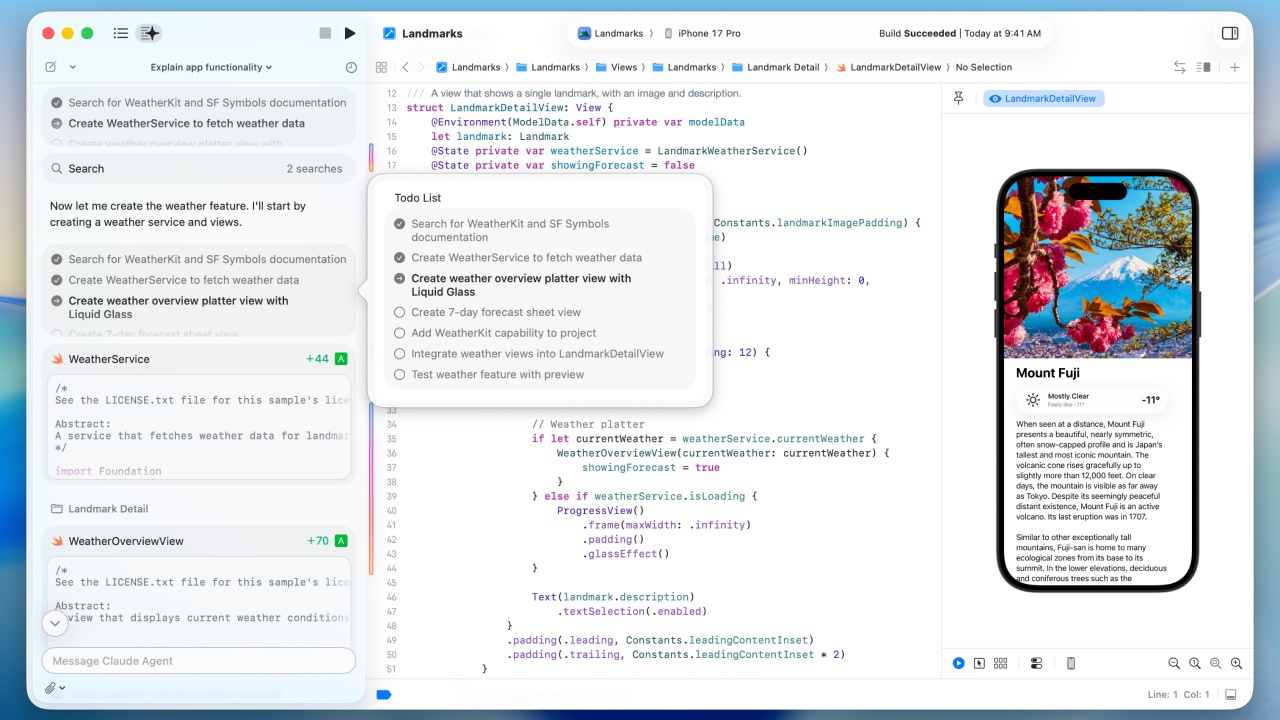Open the Claude Agent history clock icon
Screen dimensions: 1280x720
click(351, 67)
